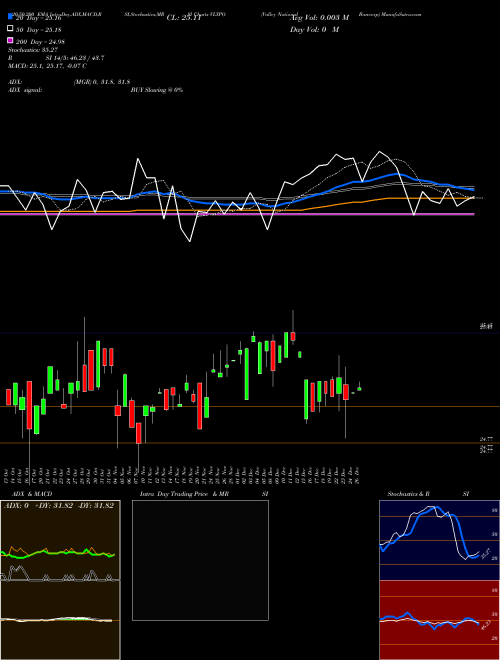The height and width of the screenshot is (660, 500).
Task: Click the last small green candlestick on the chart
Action: 359,389
